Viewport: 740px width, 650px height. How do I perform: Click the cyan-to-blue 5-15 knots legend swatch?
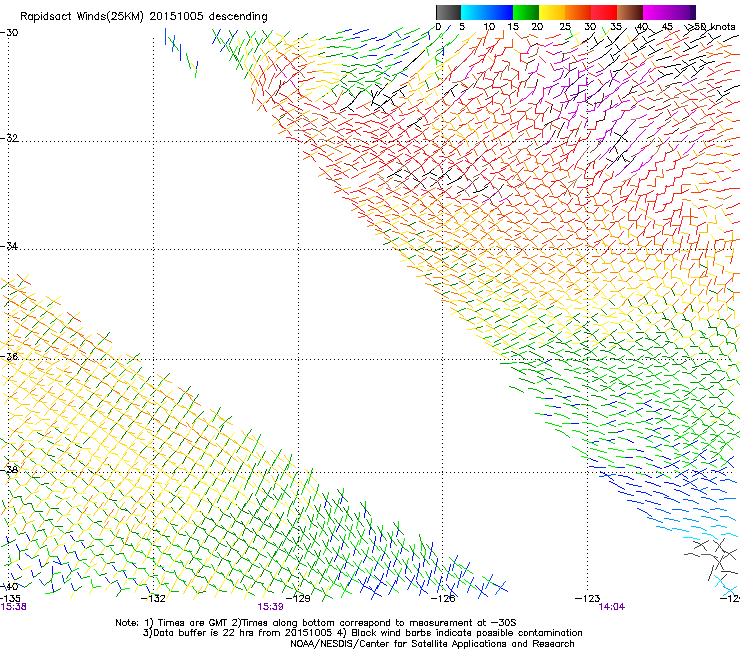[487, 12]
